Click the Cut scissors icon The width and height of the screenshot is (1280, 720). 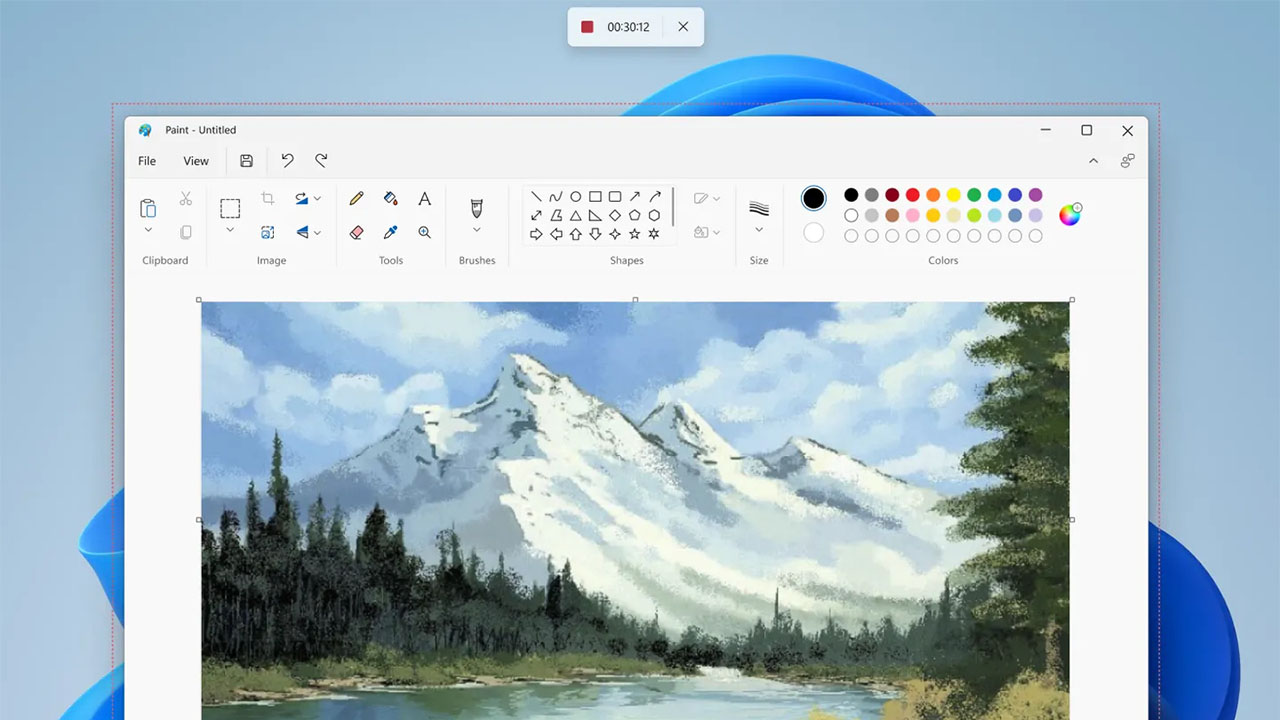coord(185,199)
